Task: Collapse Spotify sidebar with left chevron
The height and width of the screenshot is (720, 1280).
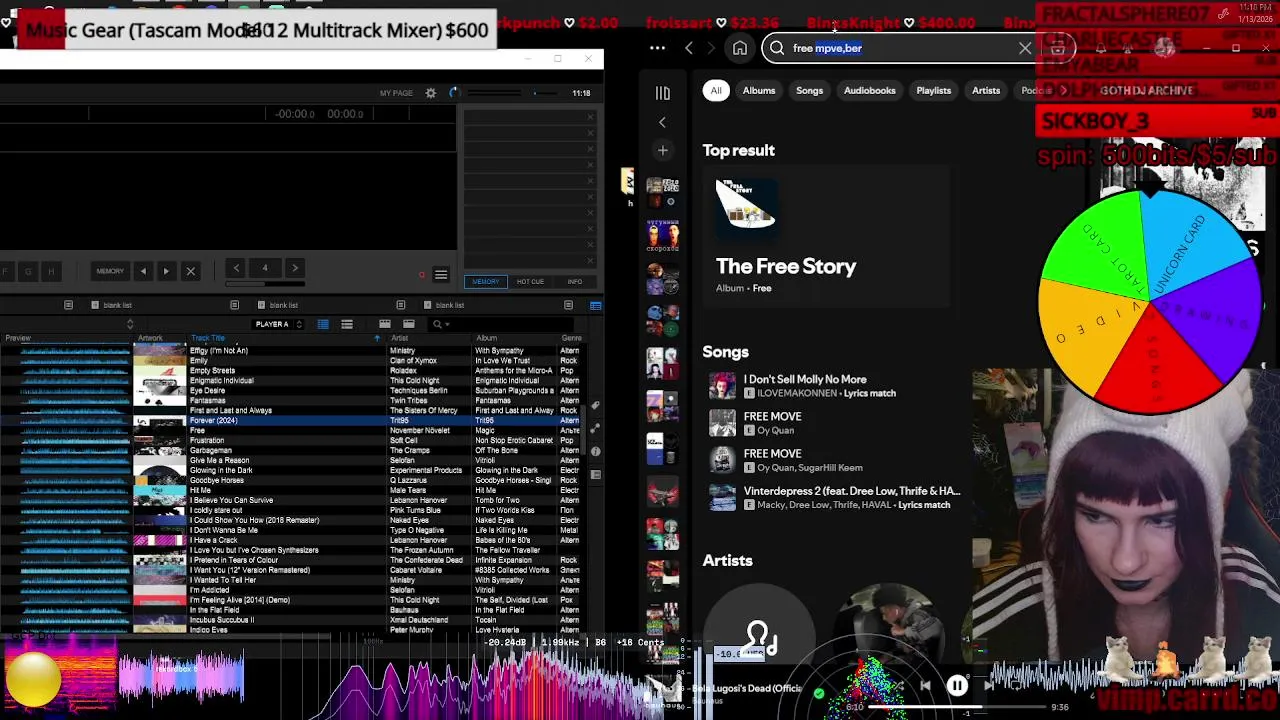Action: [662, 122]
